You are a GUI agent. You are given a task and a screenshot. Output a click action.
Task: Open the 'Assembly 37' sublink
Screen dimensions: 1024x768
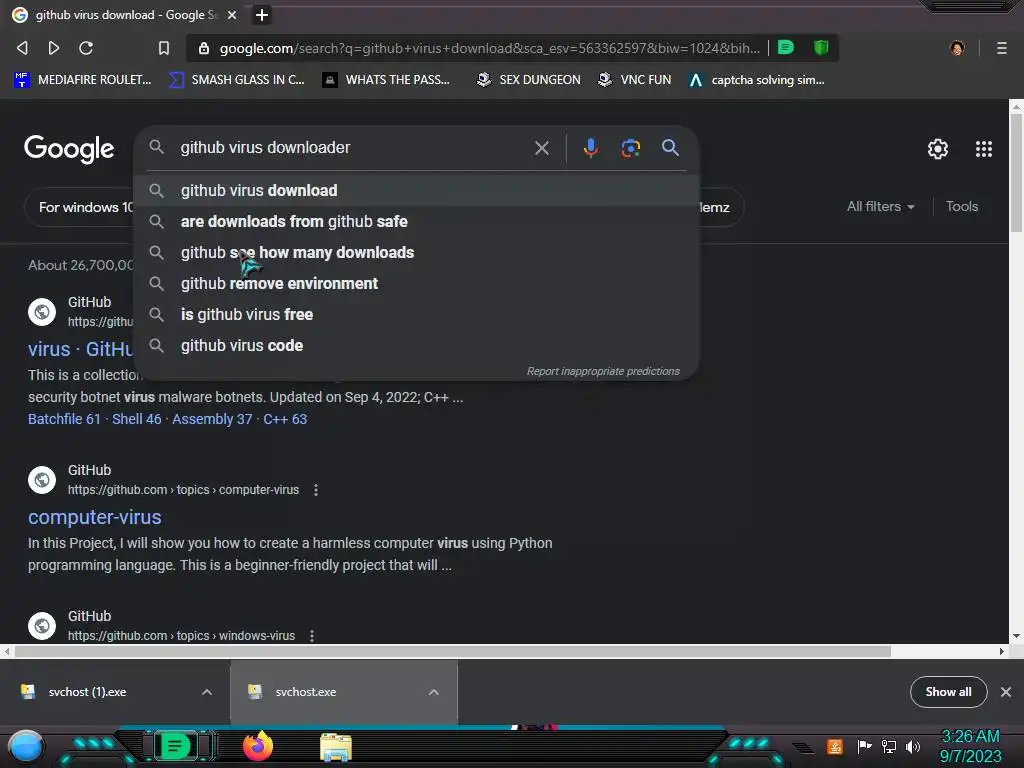coord(212,419)
